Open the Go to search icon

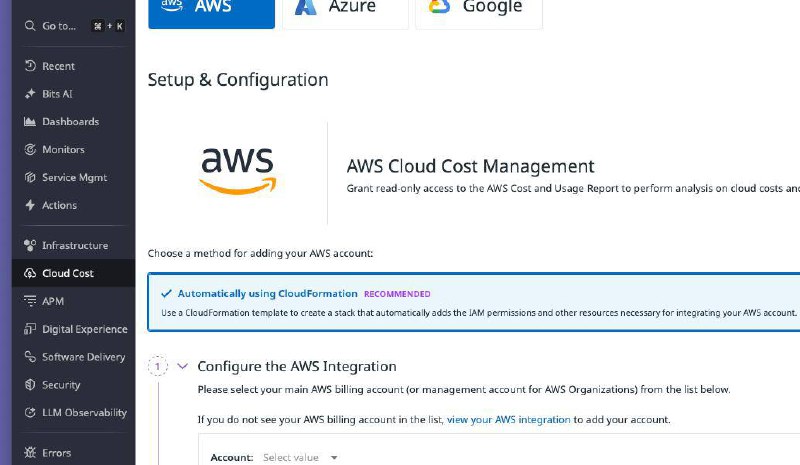pos(30,26)
